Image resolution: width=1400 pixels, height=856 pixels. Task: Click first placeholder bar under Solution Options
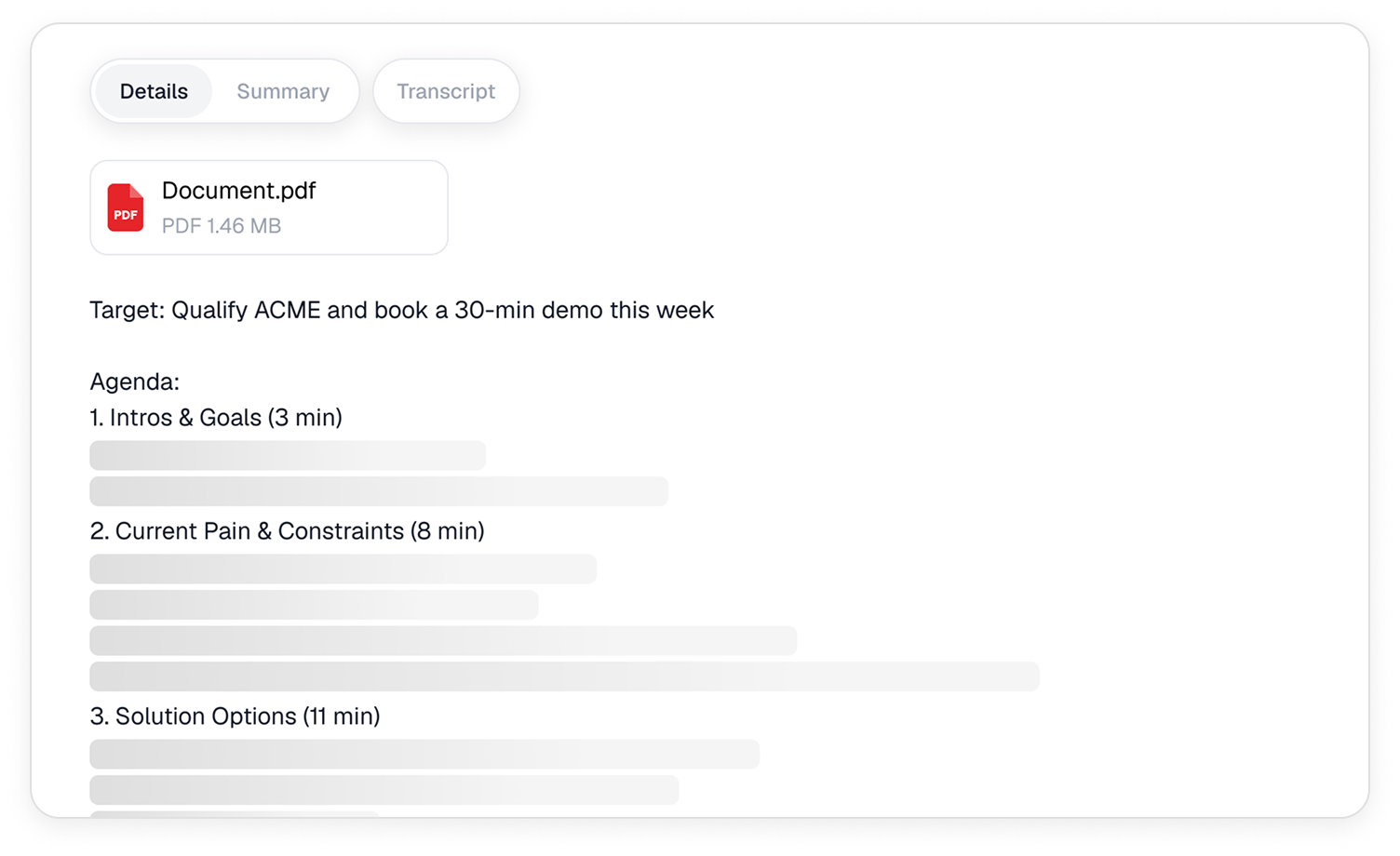click(x=424, y=755)
